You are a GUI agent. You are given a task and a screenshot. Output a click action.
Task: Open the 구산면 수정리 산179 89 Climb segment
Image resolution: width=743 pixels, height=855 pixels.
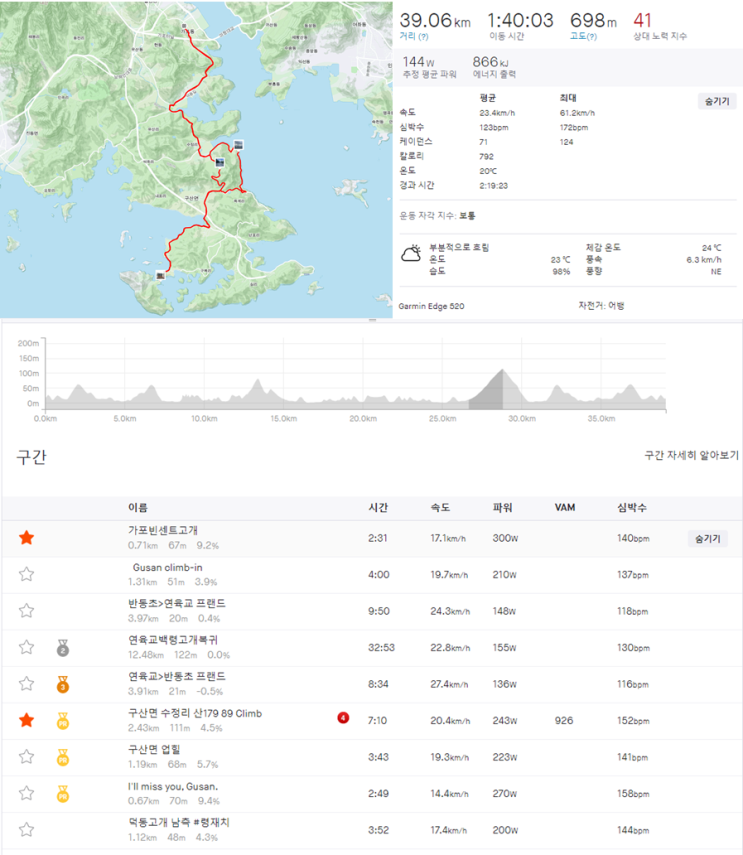coord(195,713)
